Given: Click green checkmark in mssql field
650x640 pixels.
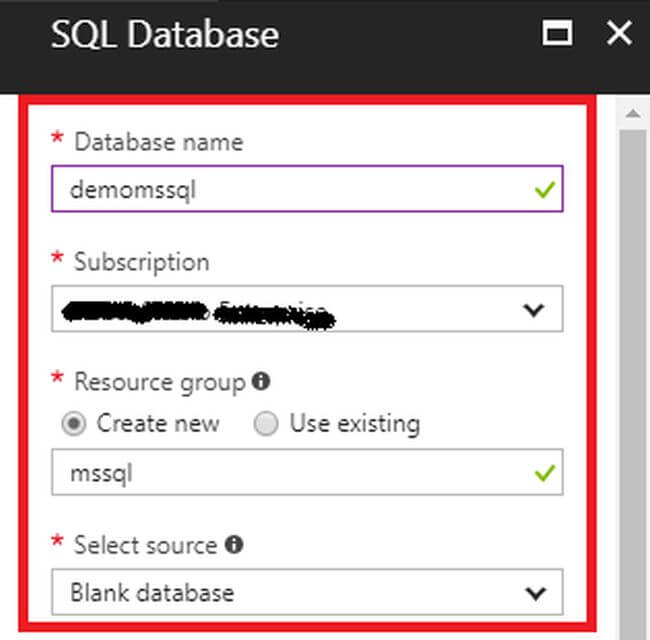Looking at the screenshot, I should click(544, 472).
